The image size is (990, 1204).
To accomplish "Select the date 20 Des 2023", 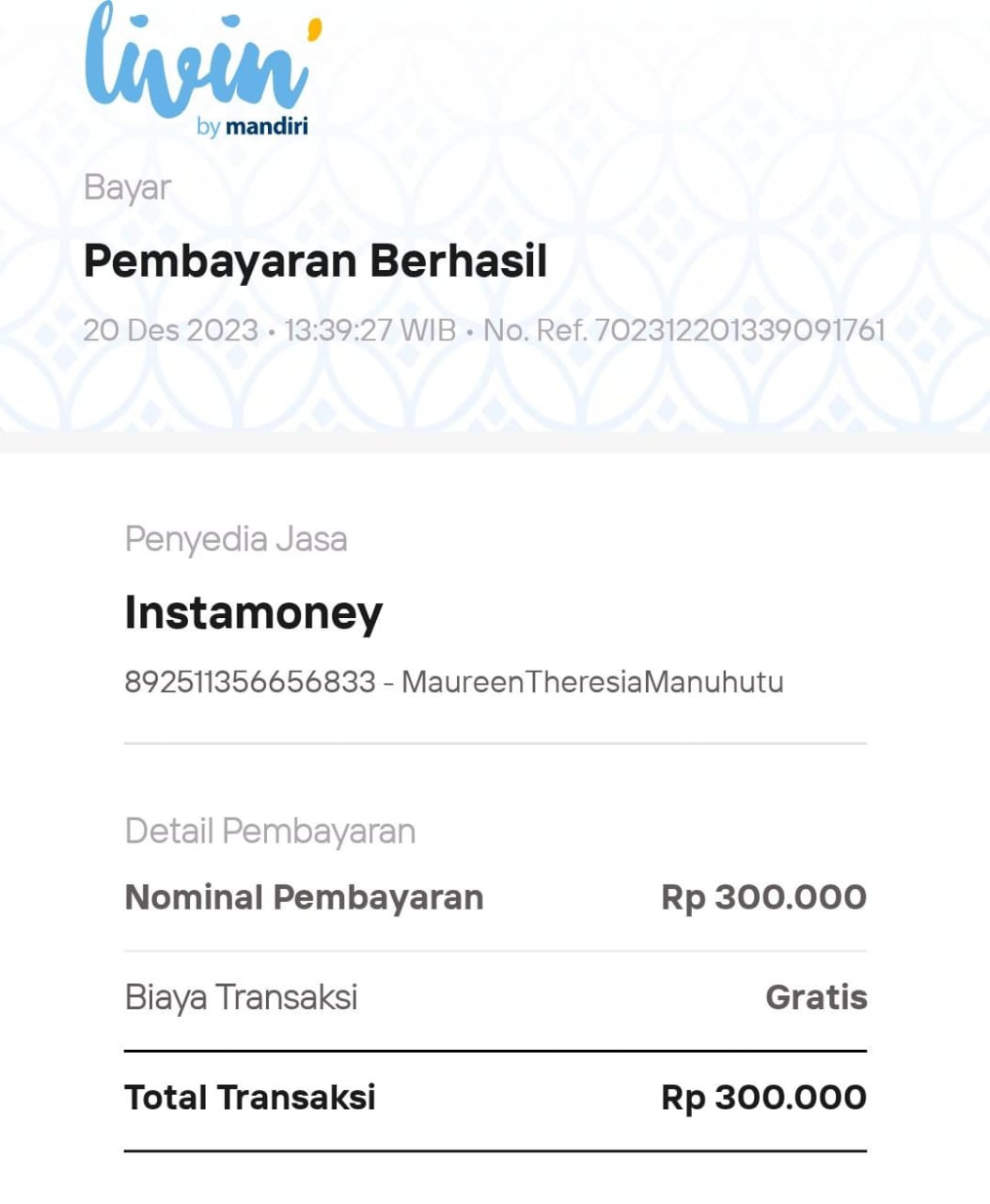I will coord(170,330).
